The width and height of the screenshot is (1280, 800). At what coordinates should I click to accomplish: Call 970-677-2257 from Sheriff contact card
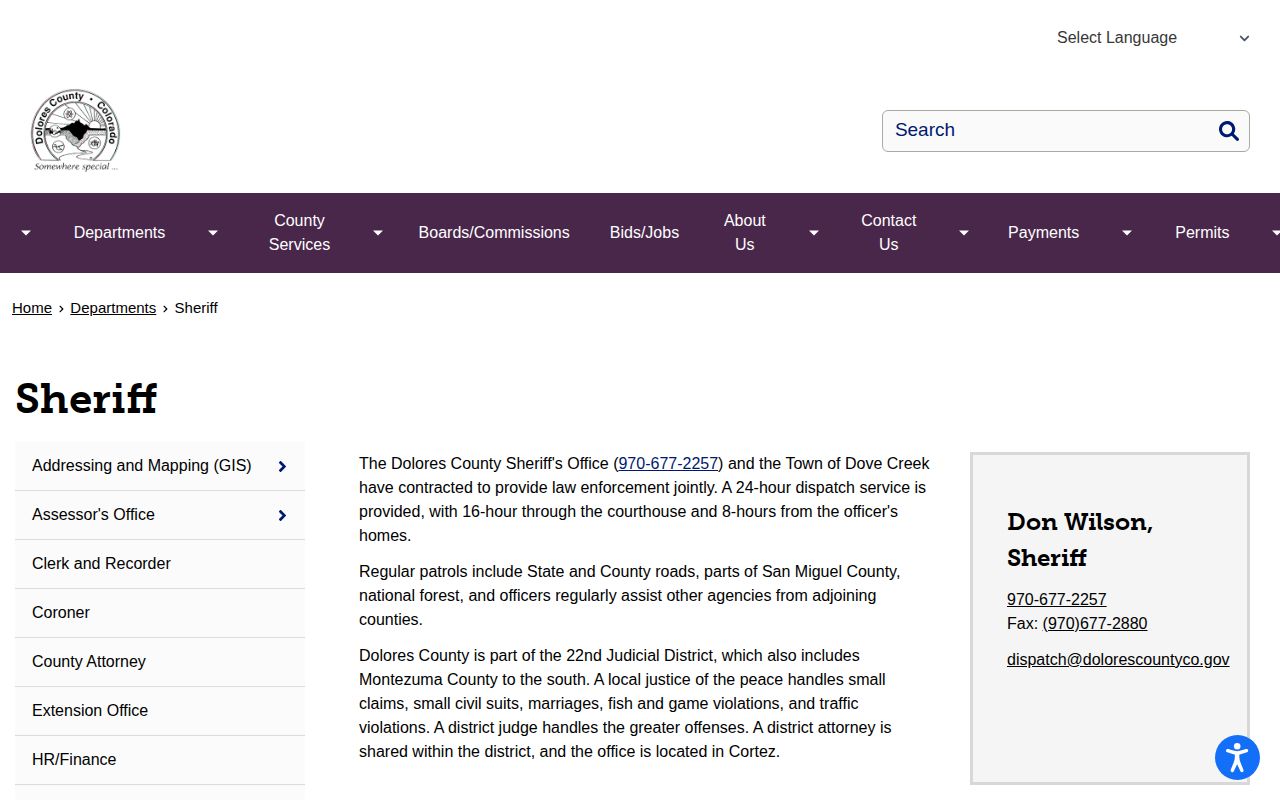pos(1056,600)
